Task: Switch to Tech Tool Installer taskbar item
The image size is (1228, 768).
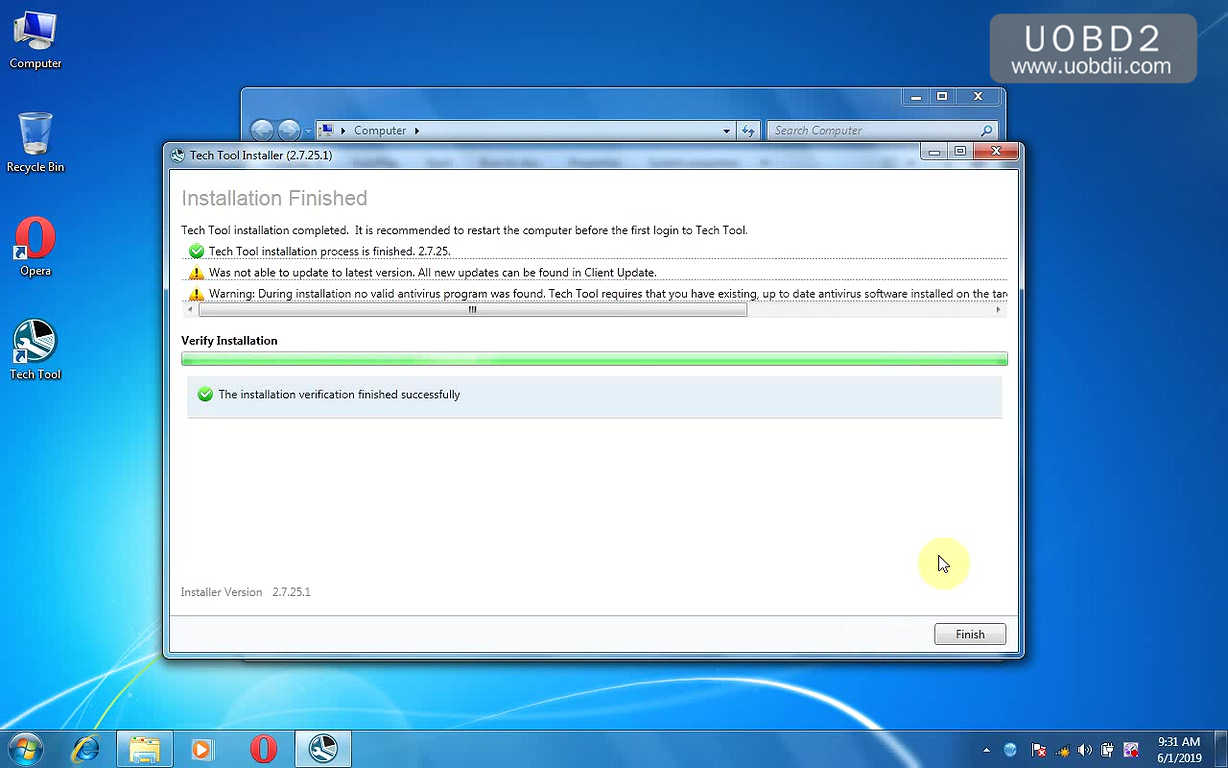Action: (323, 748)
